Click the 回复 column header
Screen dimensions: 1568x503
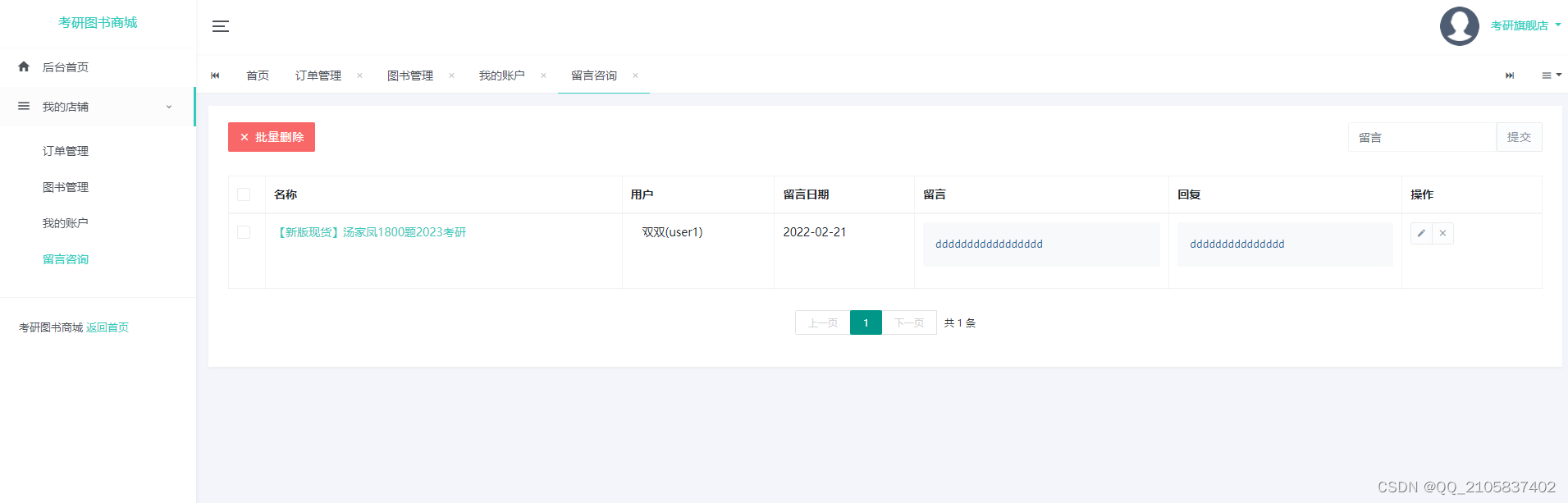(1189, 194)
